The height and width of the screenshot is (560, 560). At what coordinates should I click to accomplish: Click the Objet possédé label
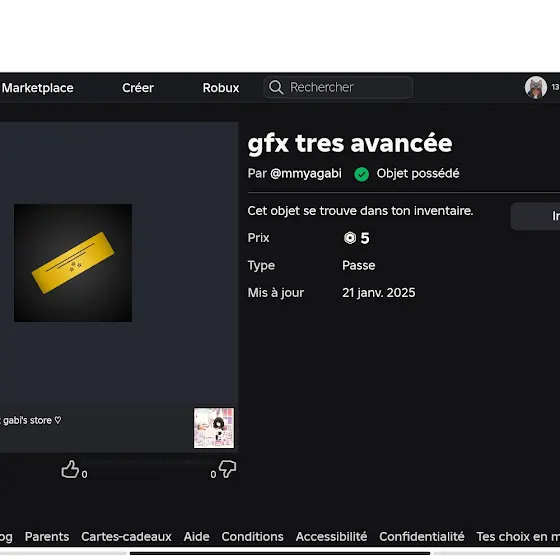(418, 174)
